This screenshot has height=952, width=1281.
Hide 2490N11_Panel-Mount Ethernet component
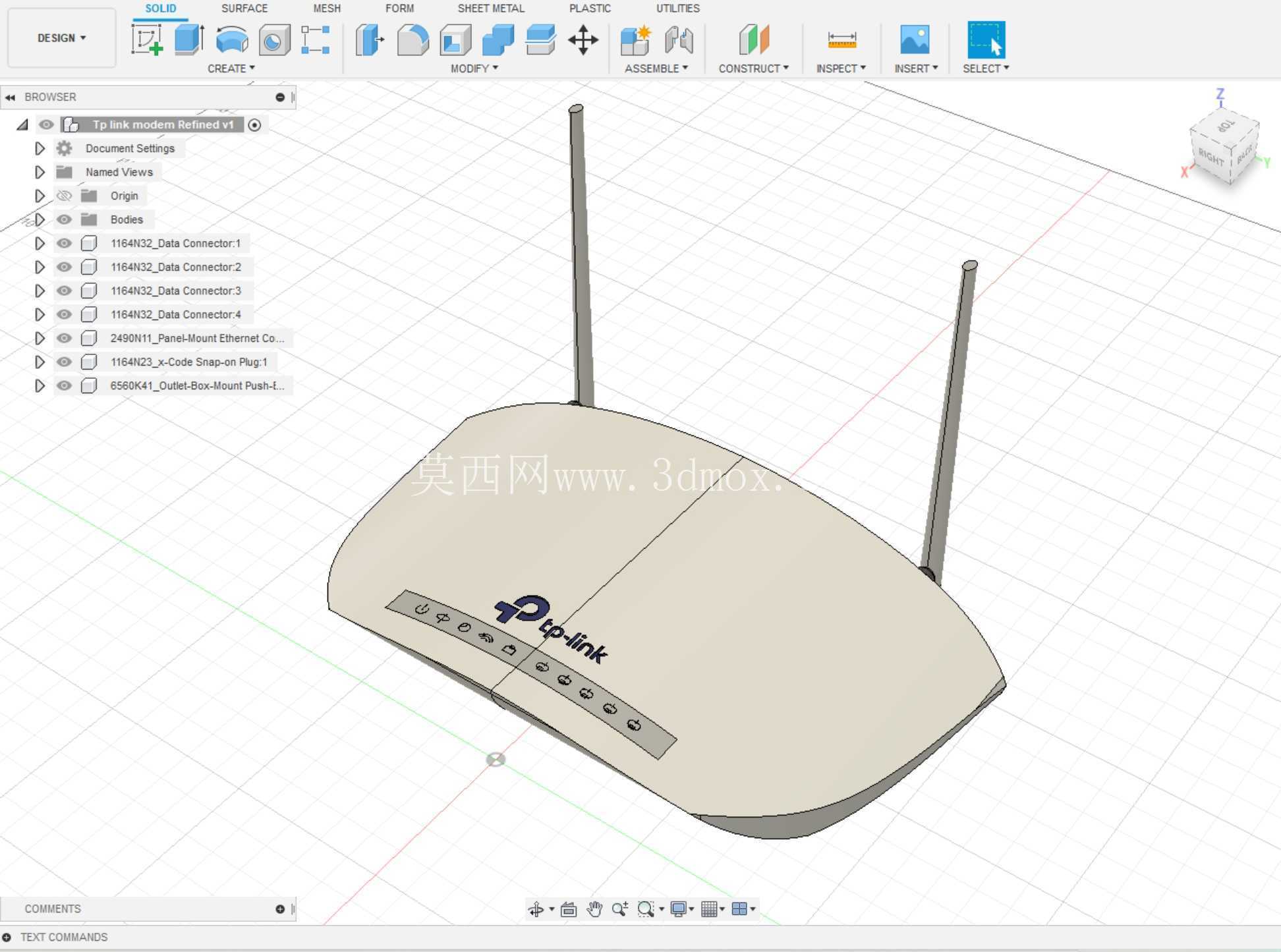(64, 338)
